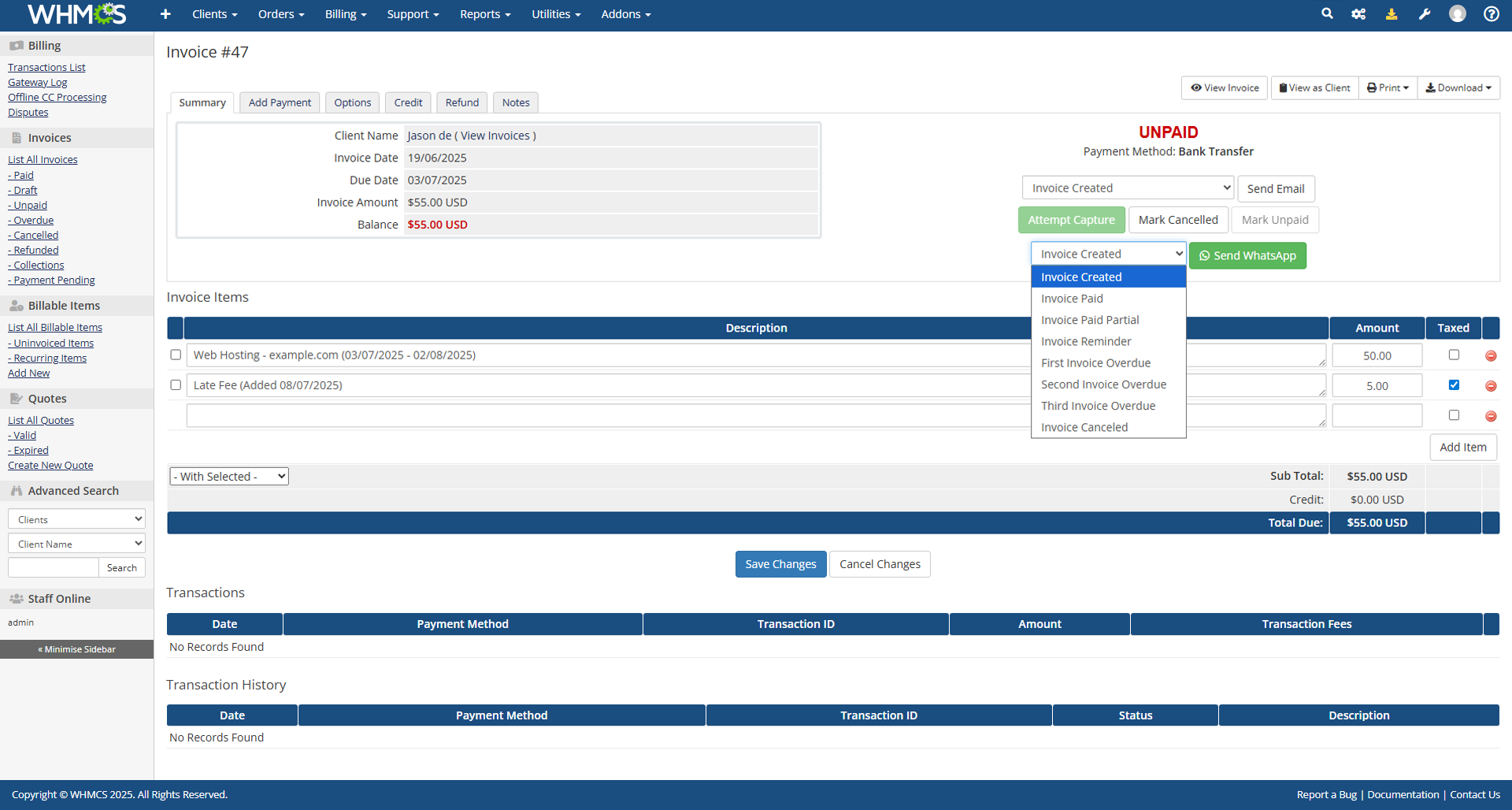1512x810 pixels.
Task: Click the yellow download icon in top bar
Action: click(1392, 14)
